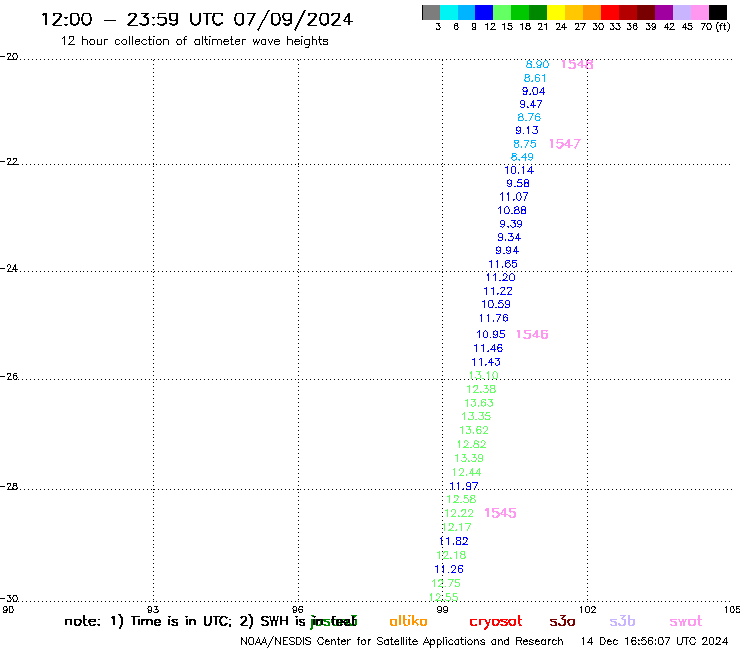Click the green wave height value 12.44

[466, 472]
